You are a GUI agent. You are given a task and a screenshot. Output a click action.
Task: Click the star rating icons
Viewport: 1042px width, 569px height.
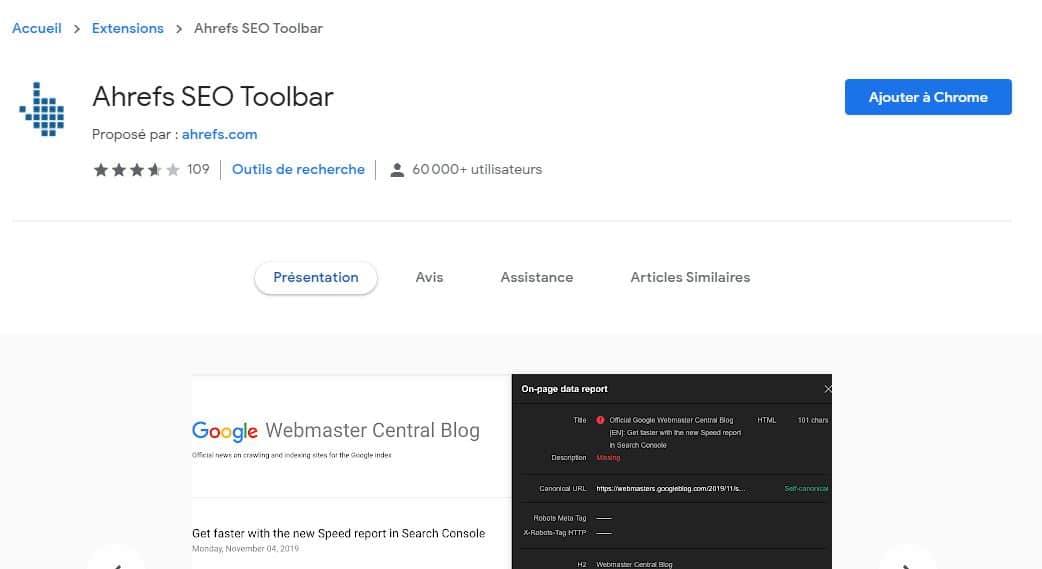tap(136, 170)
